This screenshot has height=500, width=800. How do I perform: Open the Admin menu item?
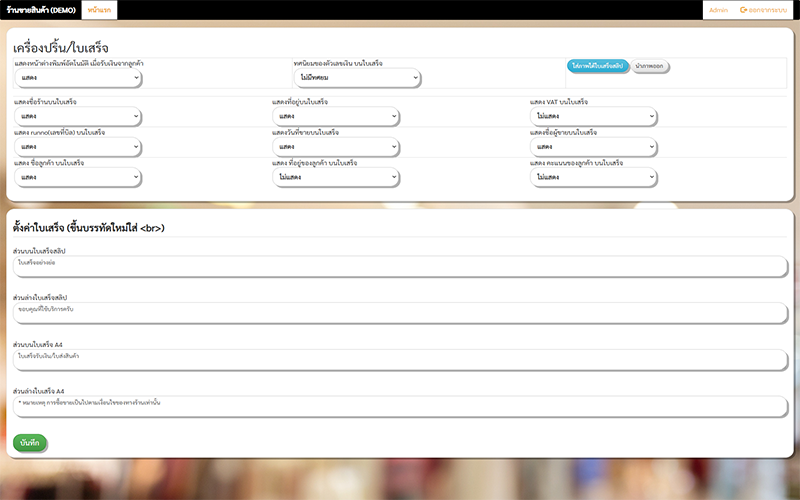[x=718, y=10]
